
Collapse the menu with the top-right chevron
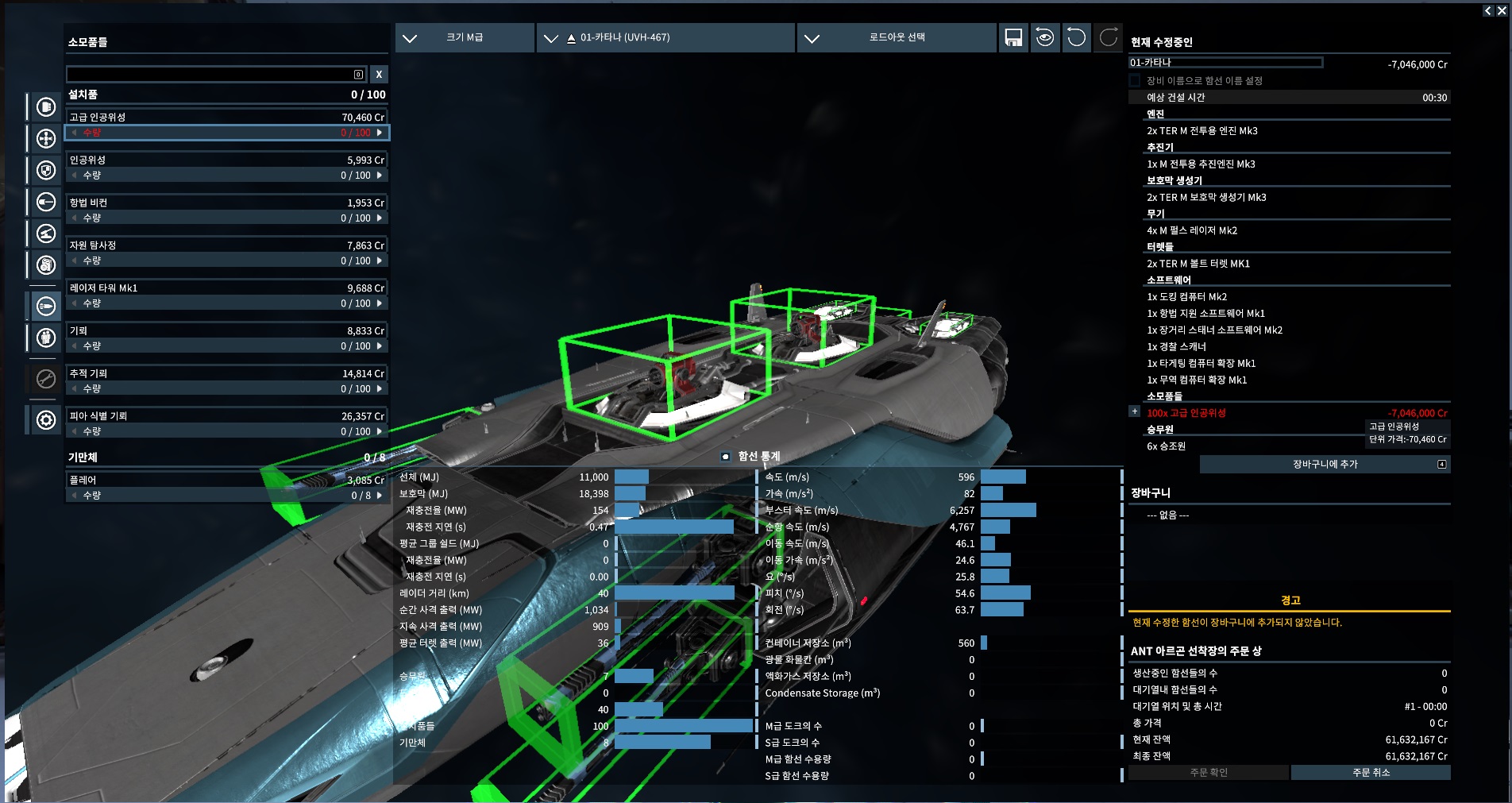[1488, 10]
